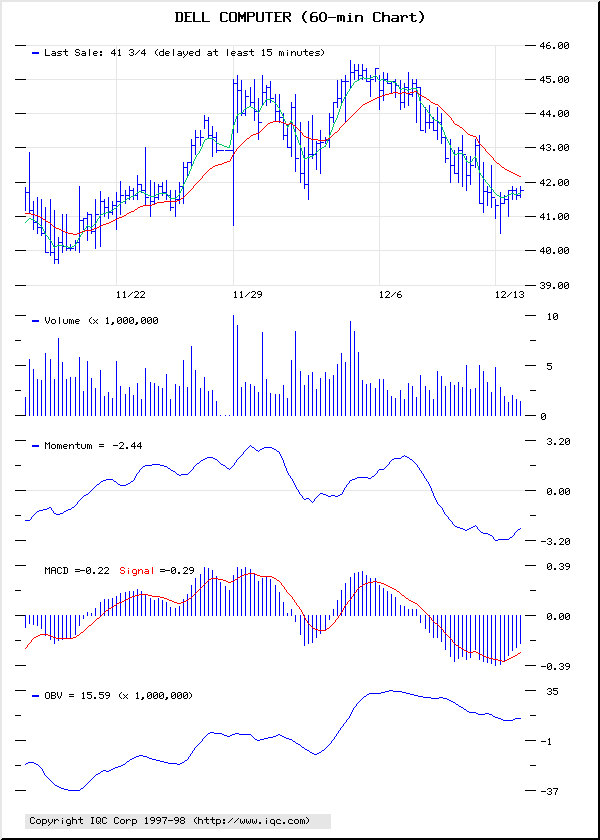Click the 12/13 date label
This screenshot has height=840, width=600.
click(x=509, y=294)
